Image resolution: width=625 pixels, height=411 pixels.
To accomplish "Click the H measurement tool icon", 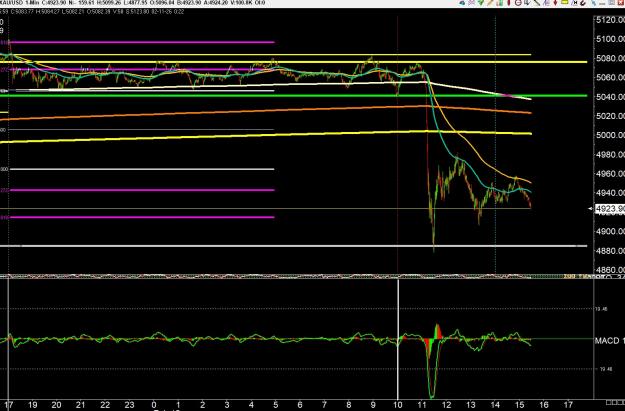I will click(574, 2).
